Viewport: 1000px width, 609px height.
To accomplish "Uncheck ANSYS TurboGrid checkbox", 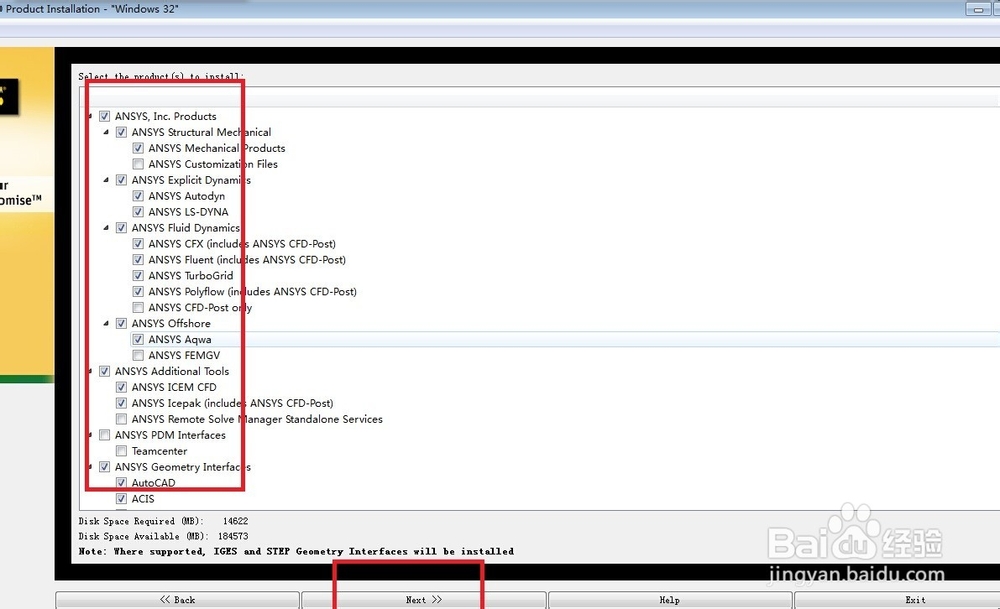I will [x=138, y=275].
